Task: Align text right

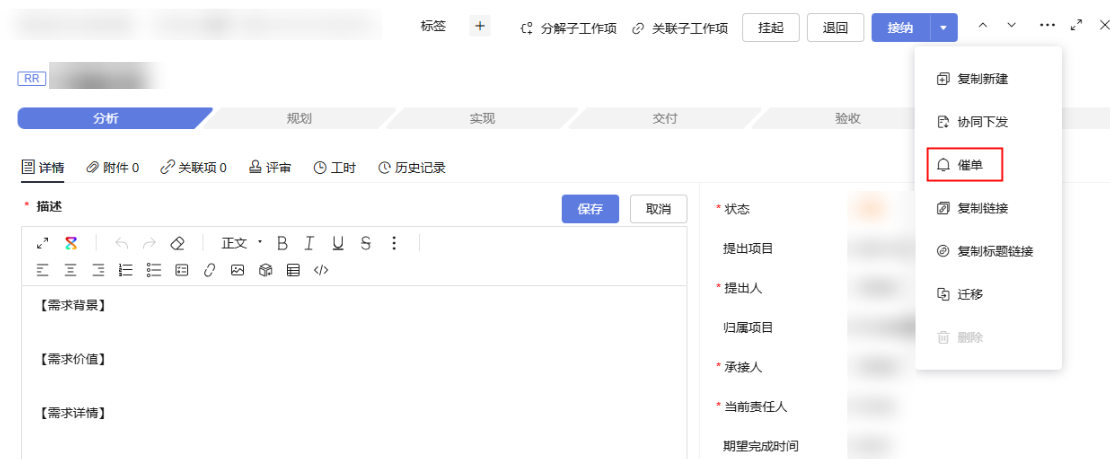Action: pos(98,270)
